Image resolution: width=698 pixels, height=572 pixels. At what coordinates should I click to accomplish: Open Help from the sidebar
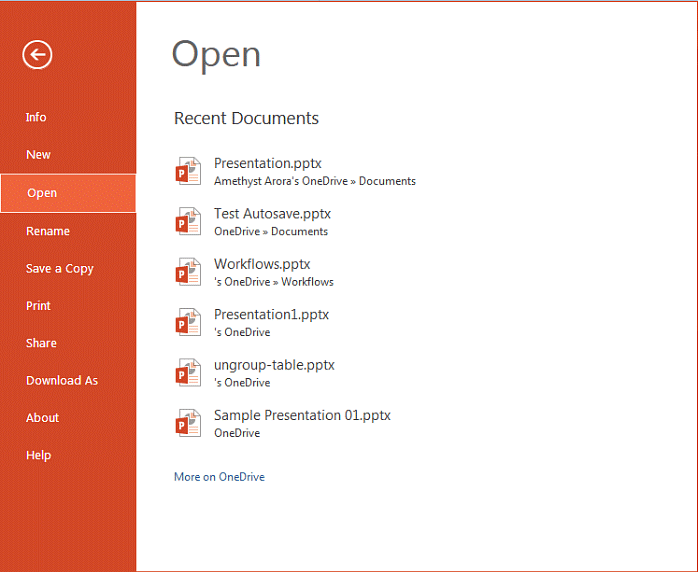(x=38, y=455)
